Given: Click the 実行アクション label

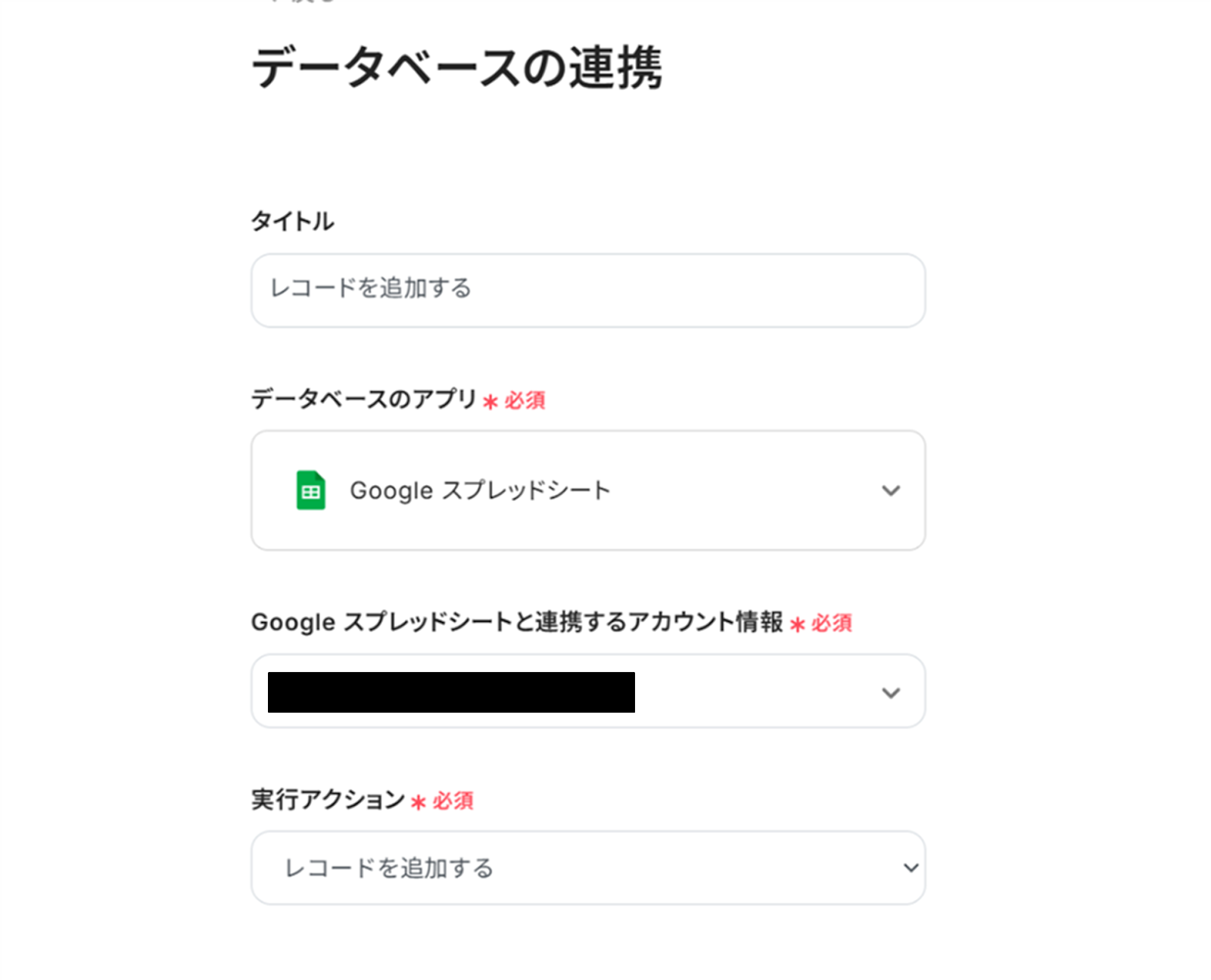Looking at the screenshot, I should [x=328, y=800].
